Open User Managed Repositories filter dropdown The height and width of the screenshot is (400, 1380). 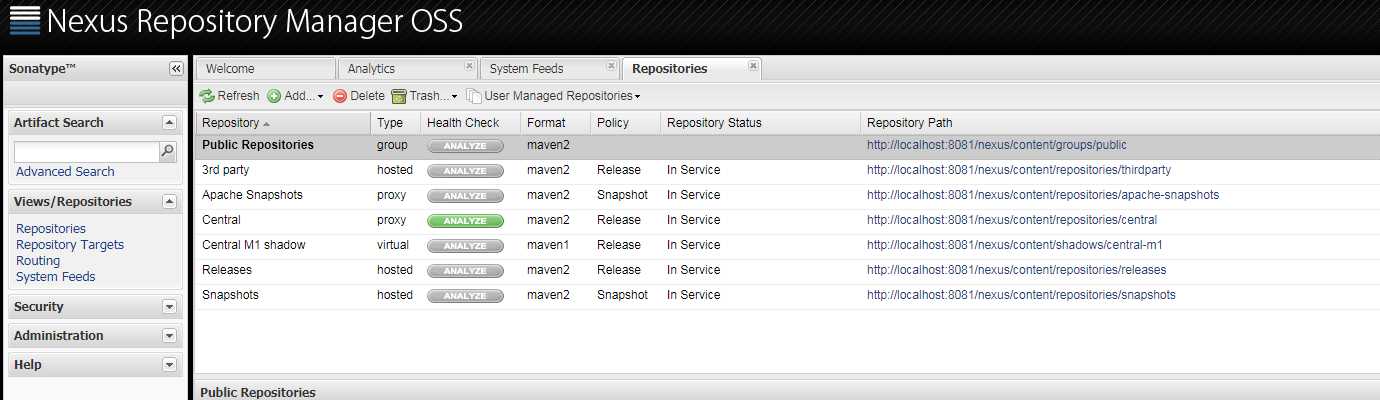[553, 96]
